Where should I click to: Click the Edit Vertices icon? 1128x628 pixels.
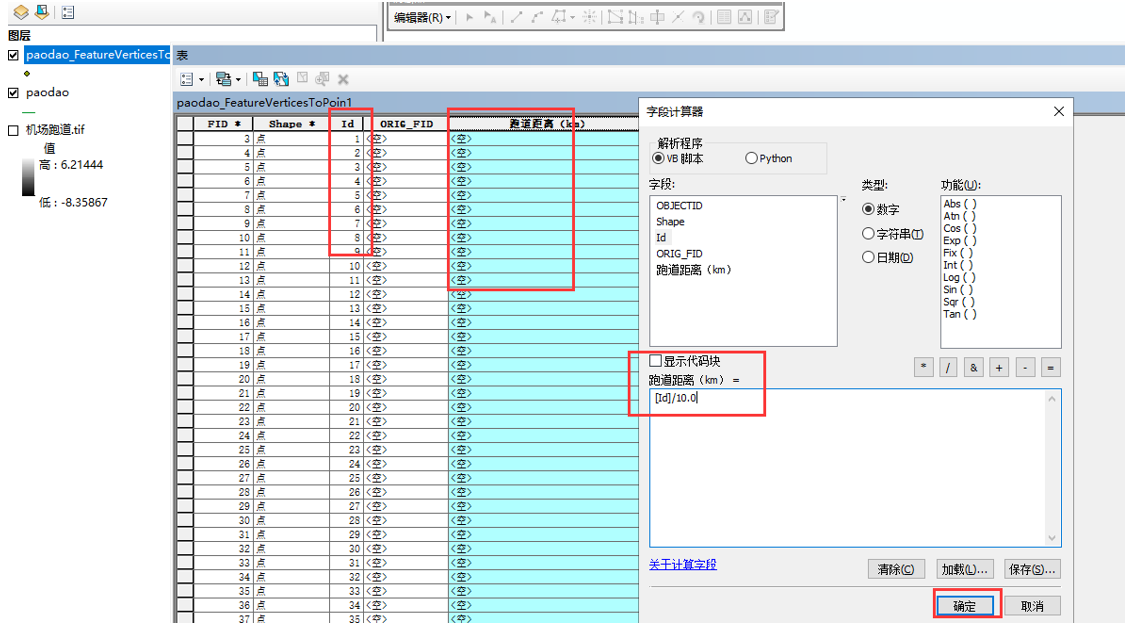click(x=614, y=17)
